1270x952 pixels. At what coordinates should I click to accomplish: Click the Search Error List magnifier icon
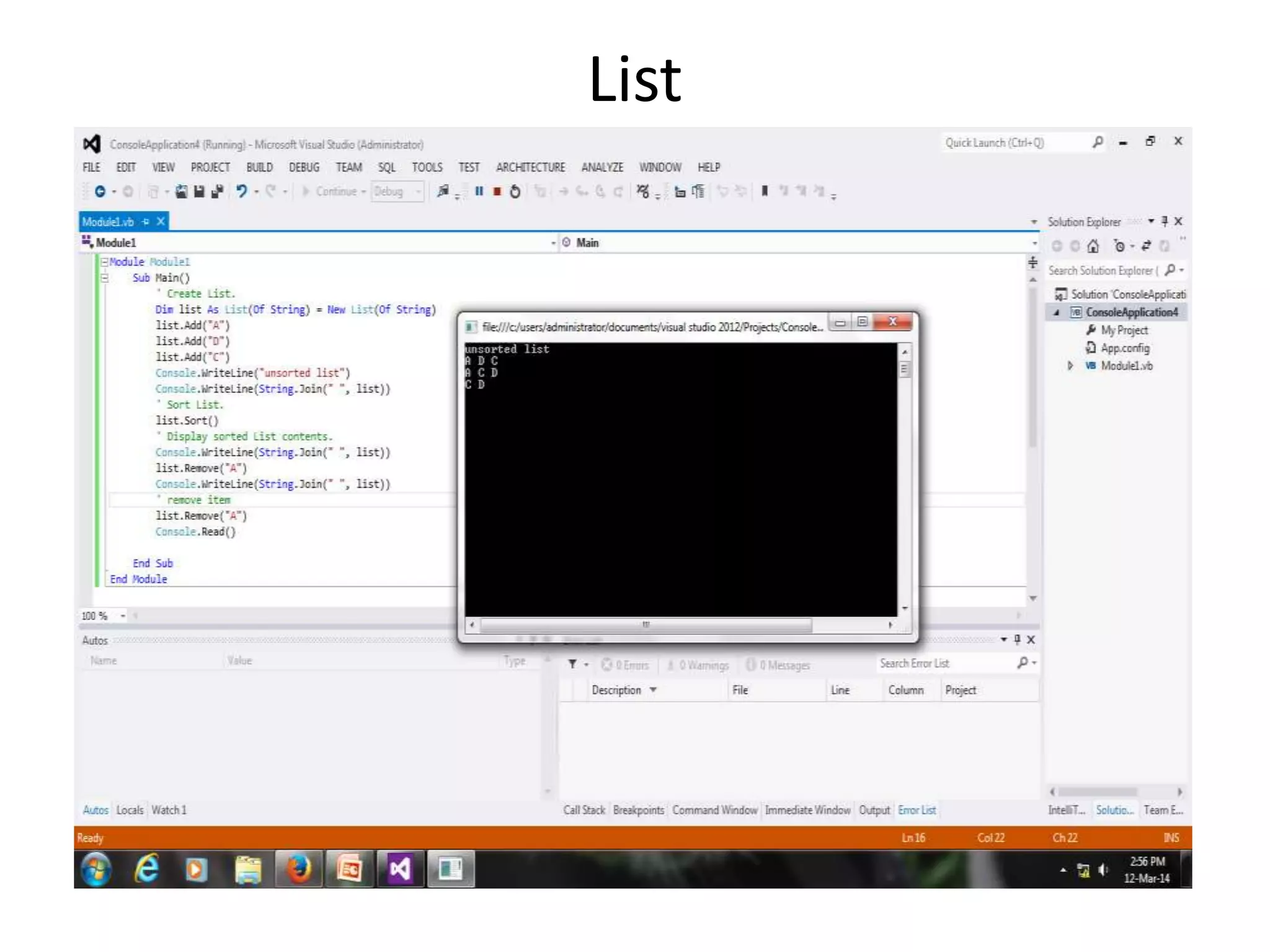coord(1023,663)
